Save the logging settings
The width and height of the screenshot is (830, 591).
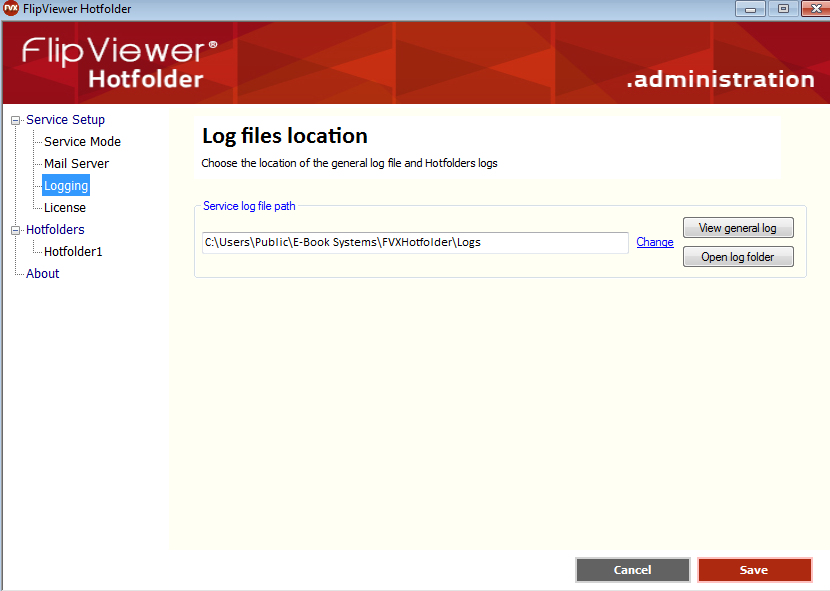pos(754,570)
